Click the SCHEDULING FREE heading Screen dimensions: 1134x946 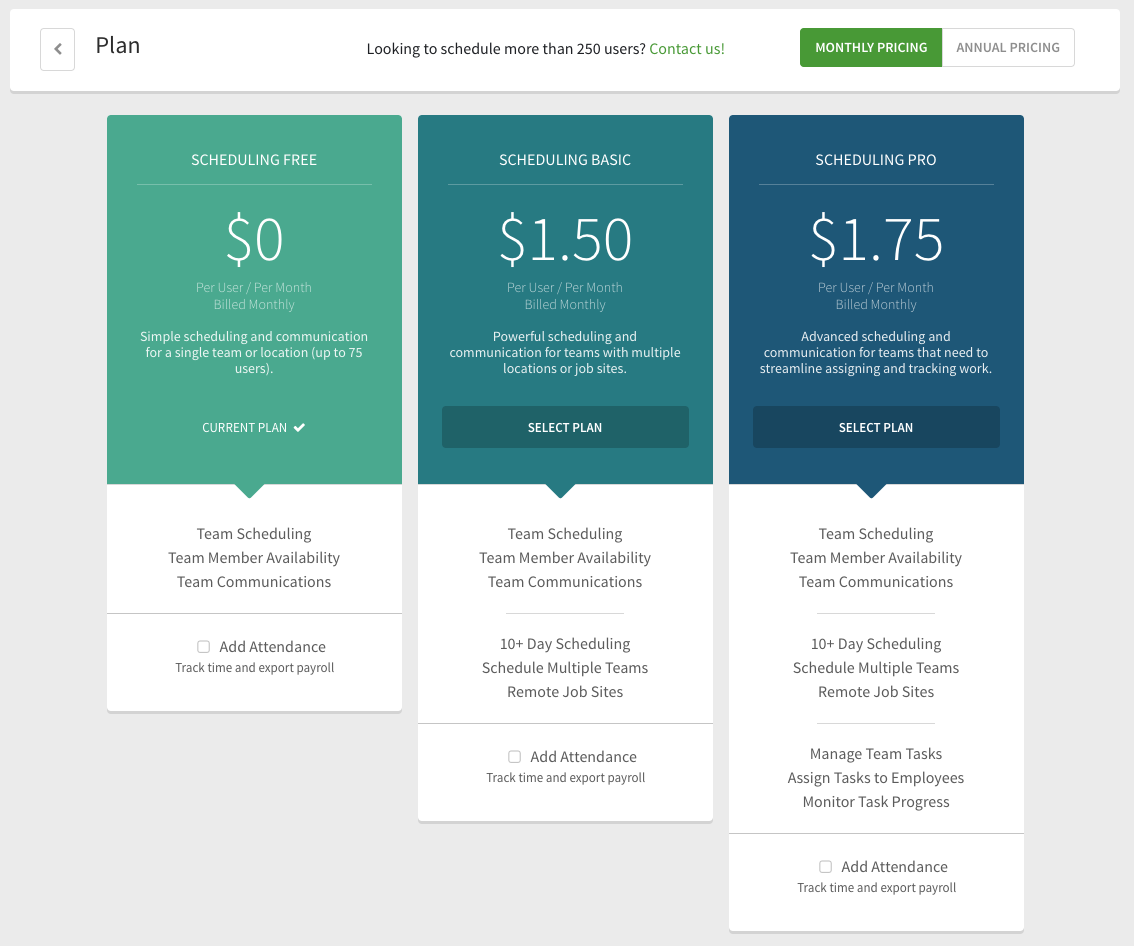tap(254, 160)
